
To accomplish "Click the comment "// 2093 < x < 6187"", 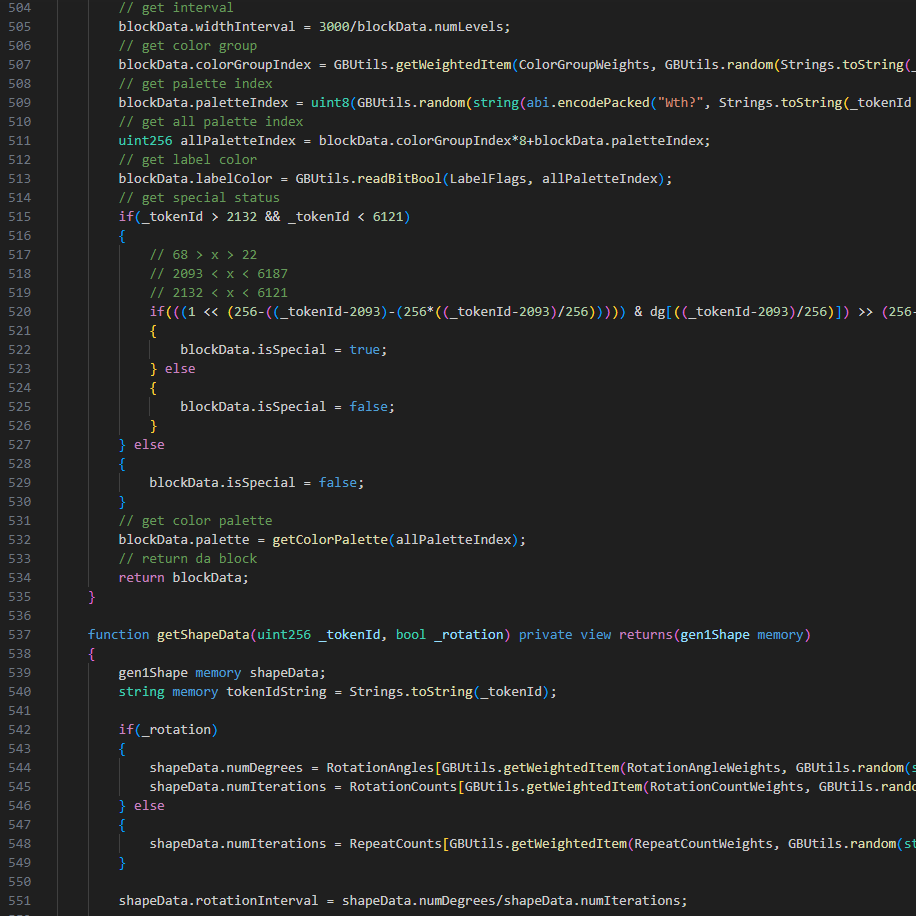I will click(218, 273).
